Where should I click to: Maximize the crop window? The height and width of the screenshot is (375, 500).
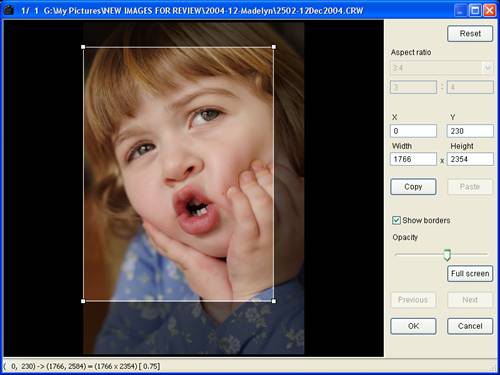click(x=475, y=10)
